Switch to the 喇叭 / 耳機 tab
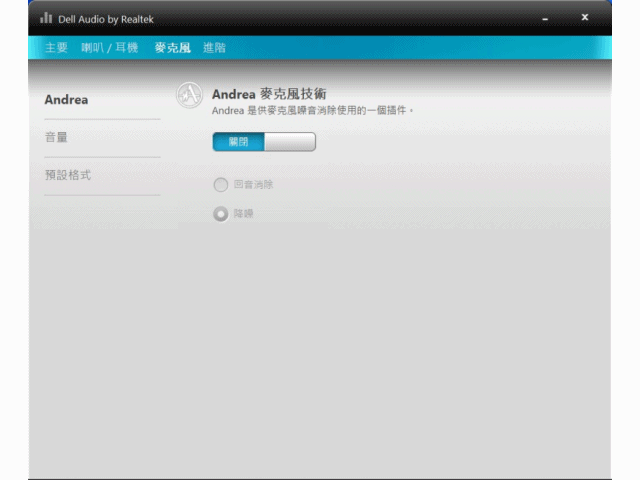The width and height of the screenshot is (640, 480). point(109,48)
